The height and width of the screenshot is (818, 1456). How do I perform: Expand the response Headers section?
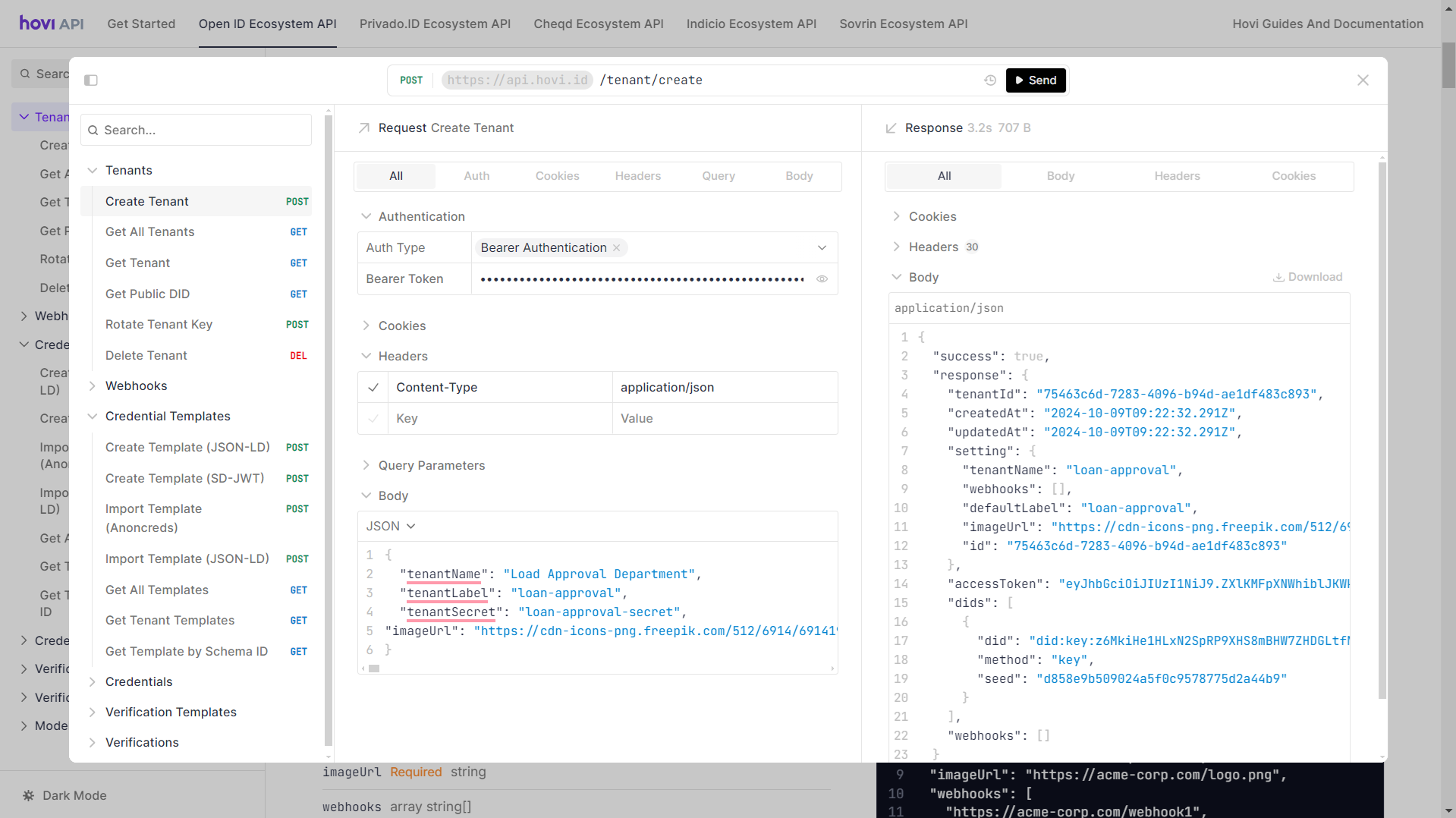(933, 247)
